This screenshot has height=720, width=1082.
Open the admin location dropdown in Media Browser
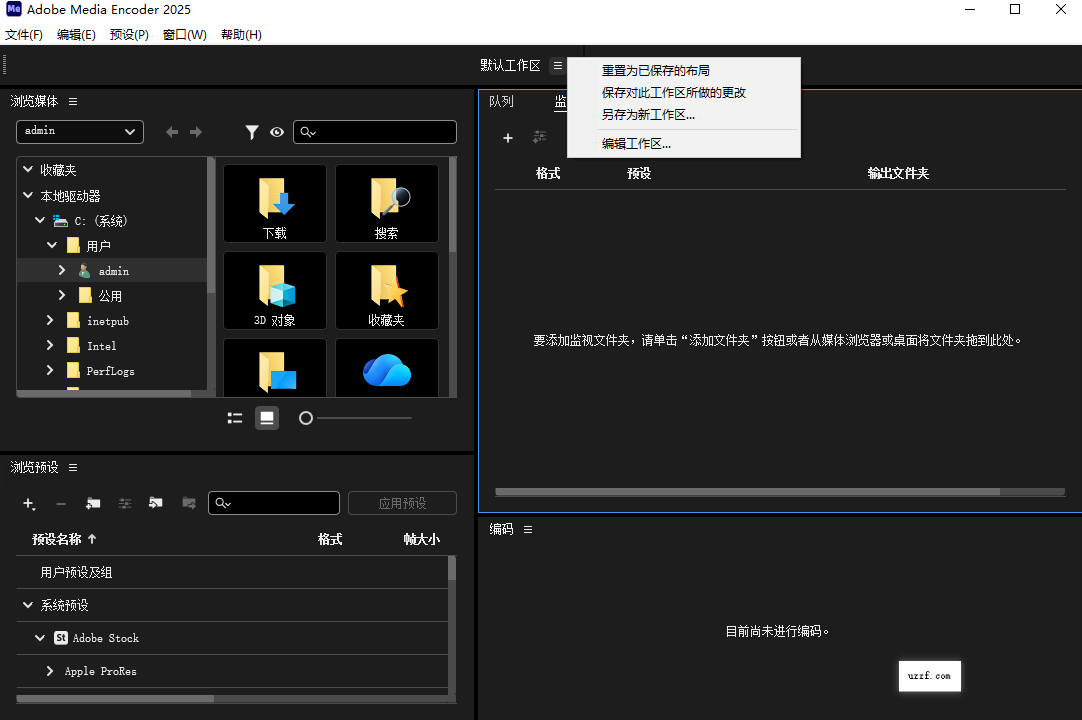pos(79,131)
